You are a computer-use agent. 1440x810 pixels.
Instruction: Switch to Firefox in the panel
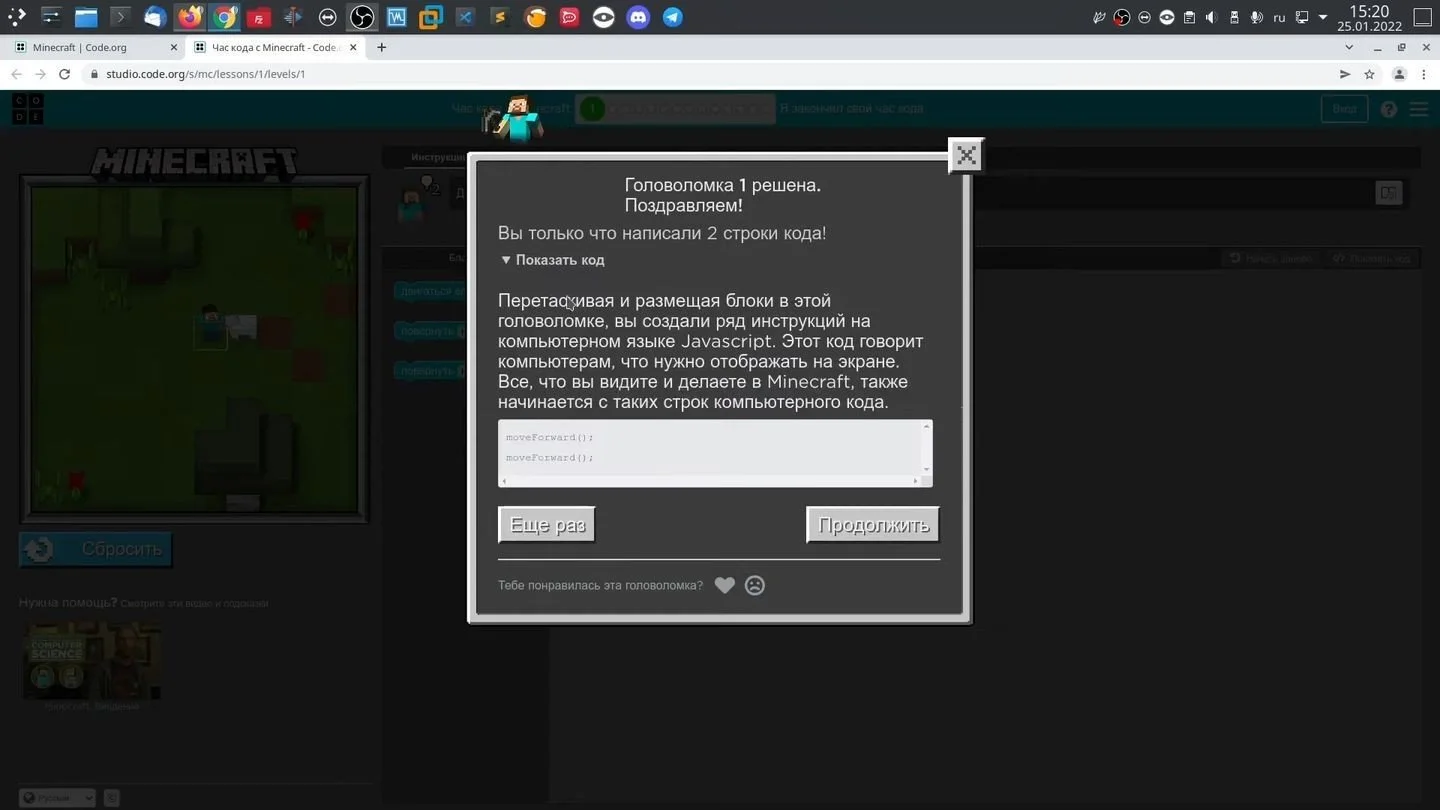(x=189, y=17)
